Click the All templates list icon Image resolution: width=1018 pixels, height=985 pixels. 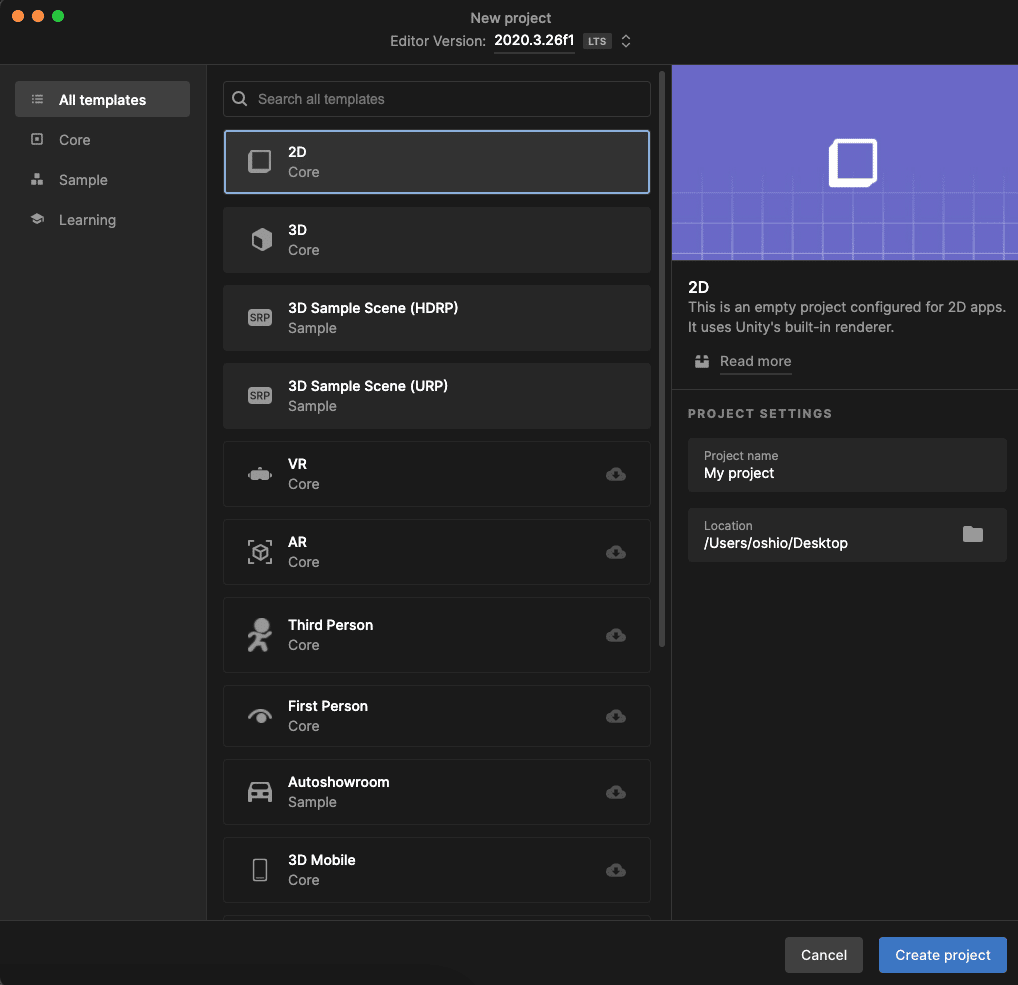point(37,99)
